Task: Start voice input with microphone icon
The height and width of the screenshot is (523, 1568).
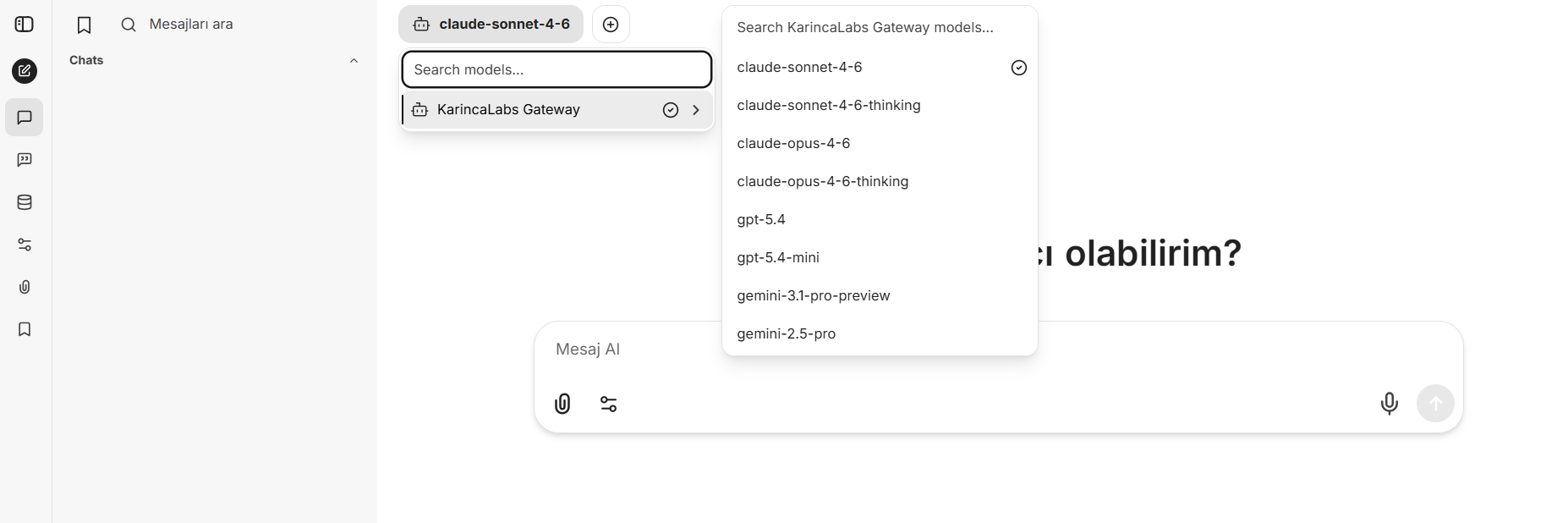Action: click(1389, 404)
